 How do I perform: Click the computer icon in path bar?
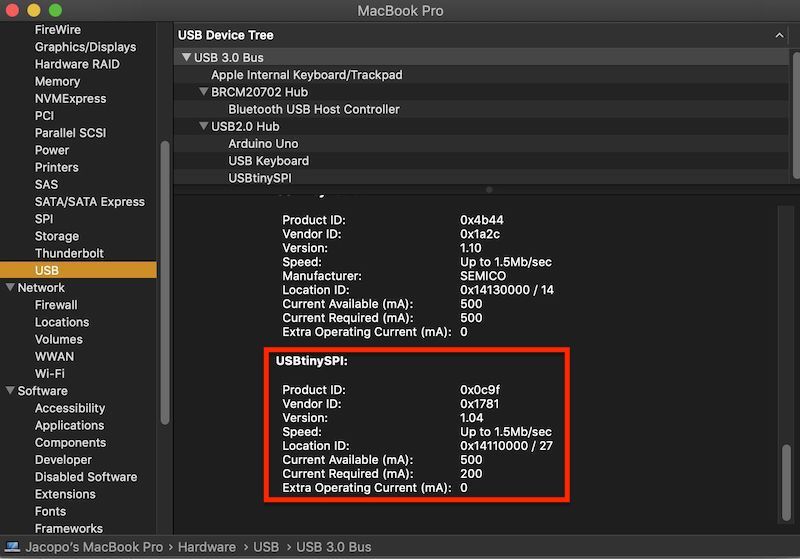tap(12, 547)
